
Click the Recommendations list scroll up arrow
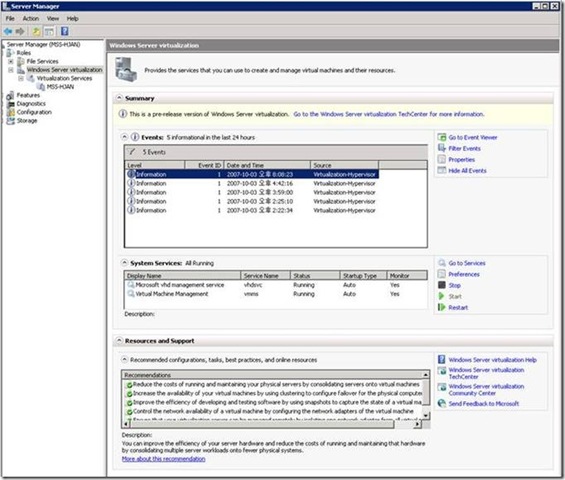(426, 375)
